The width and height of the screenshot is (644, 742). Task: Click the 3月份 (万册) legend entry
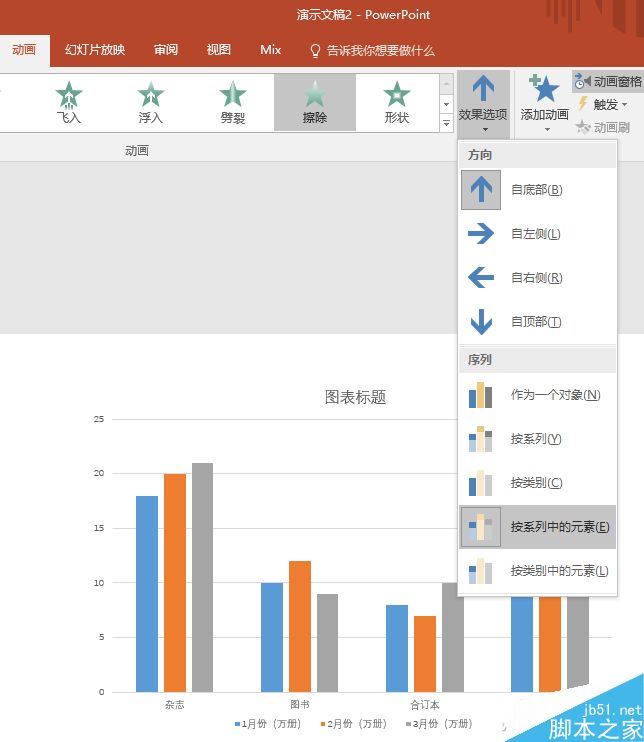tap(439, 724)
